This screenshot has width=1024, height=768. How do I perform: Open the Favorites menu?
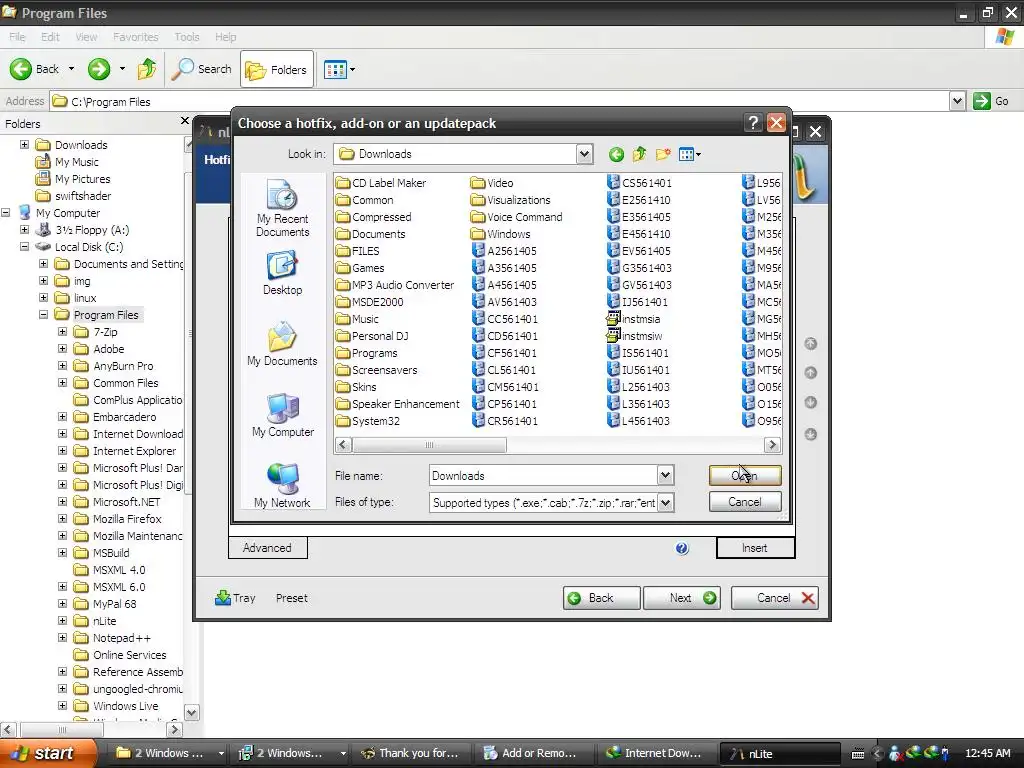tap(135, 37)
